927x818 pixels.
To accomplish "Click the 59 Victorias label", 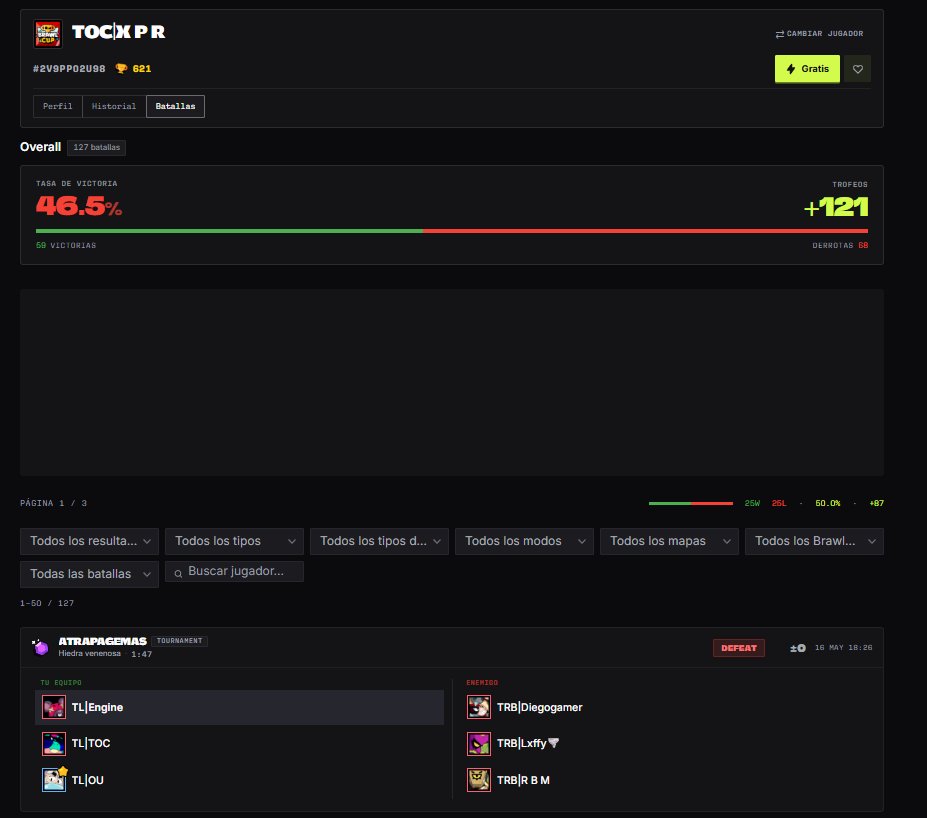I will pyautogui.click(x=66, y=245).
